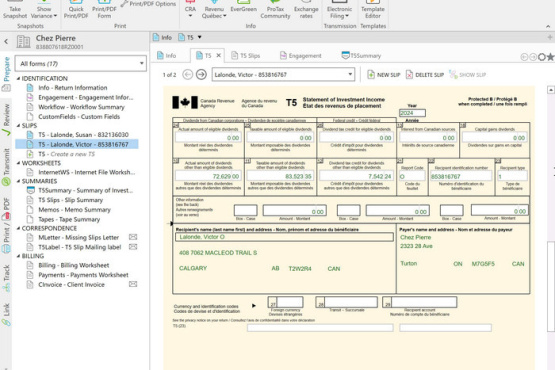This screenshot has width=555, height=370.
Task: Click Year field showing 2024
Action: (x=412, y=113)
